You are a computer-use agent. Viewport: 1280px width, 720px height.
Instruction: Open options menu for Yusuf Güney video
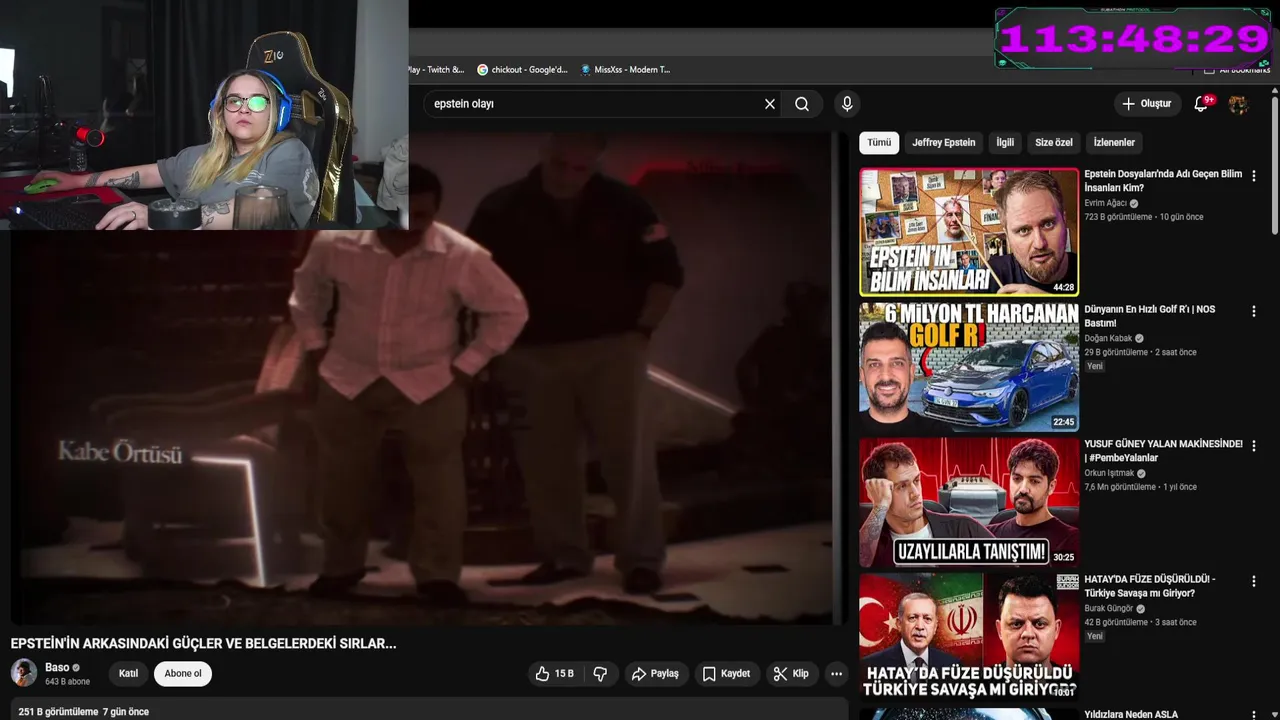pyautogui.click(x=1254, y=446)
